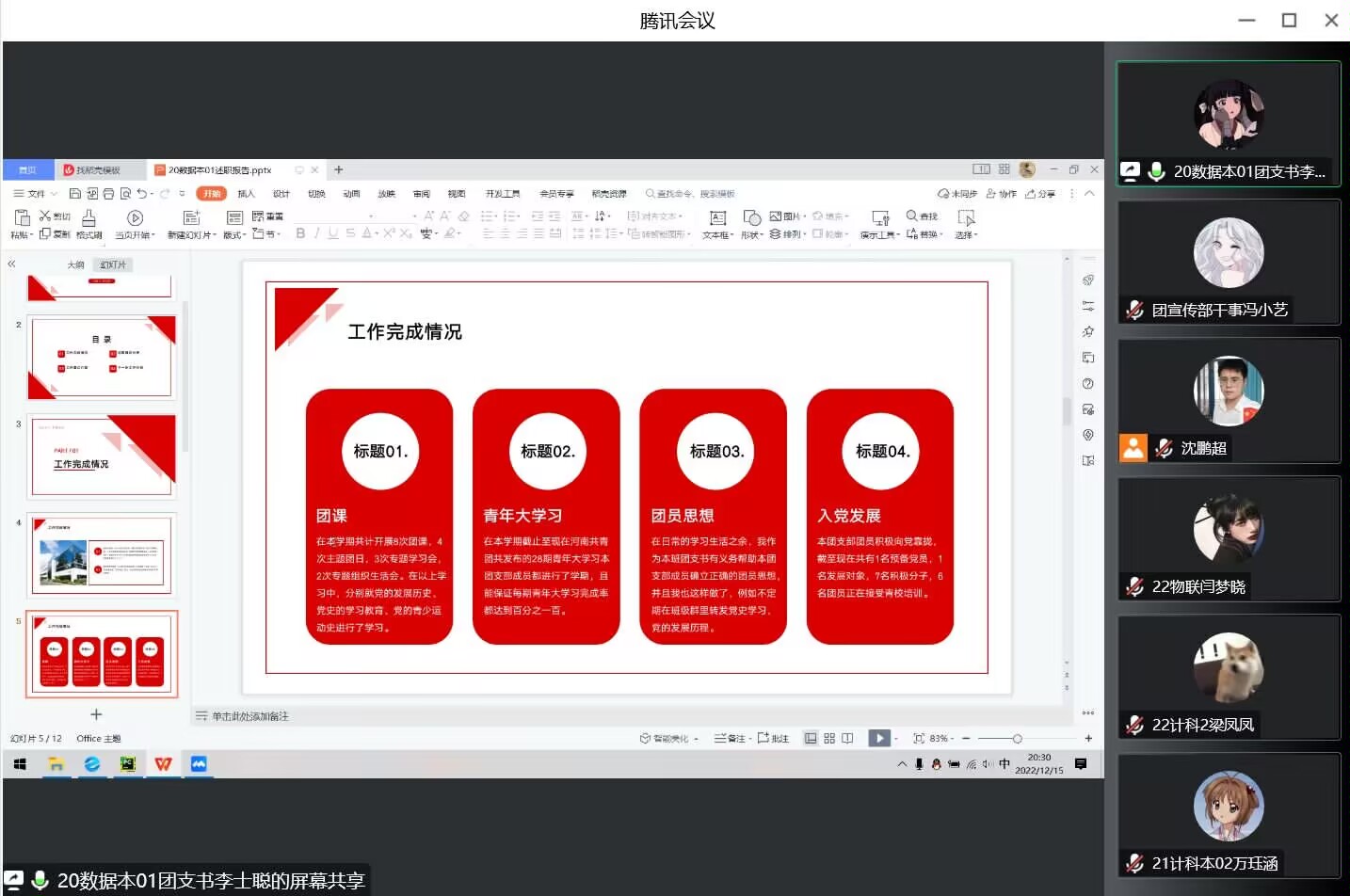
Task: Select slide 4 thumbnail in slide panel
Action: [102, 554]
